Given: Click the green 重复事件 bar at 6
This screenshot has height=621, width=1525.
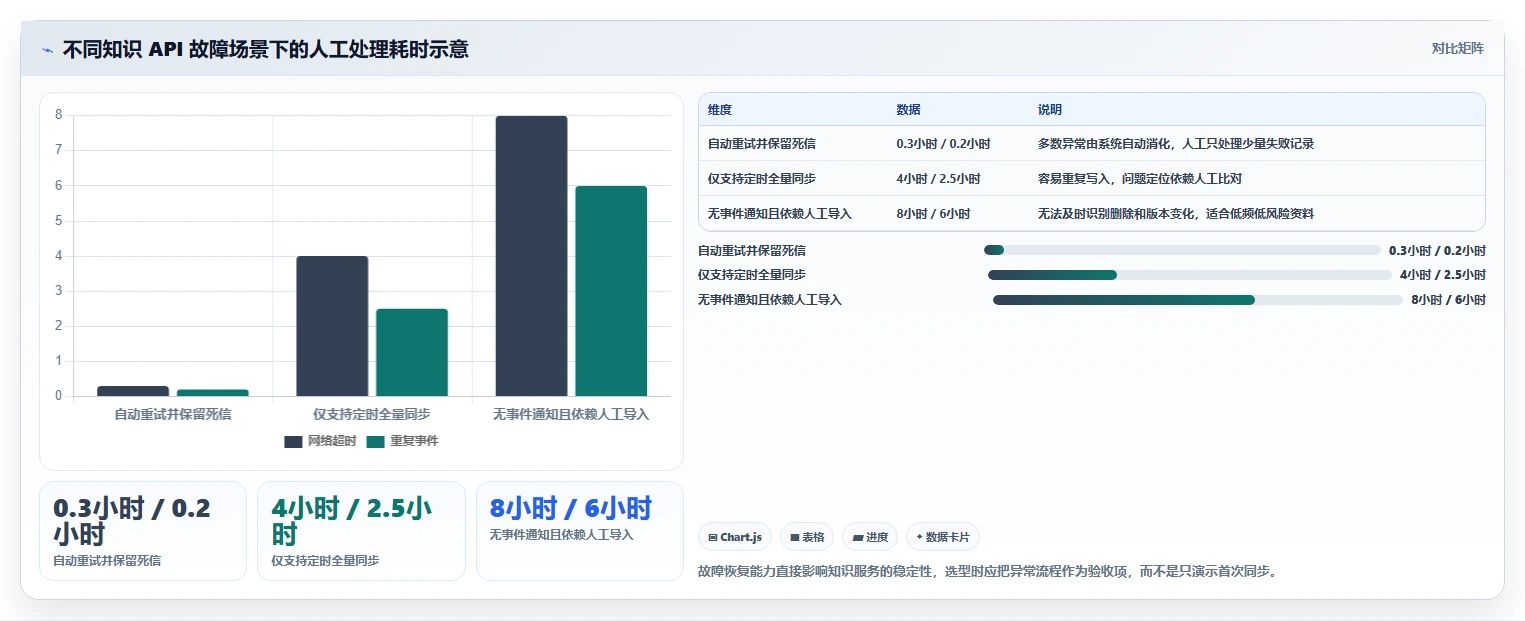Looking at the screenshot, I should point(611,291).
